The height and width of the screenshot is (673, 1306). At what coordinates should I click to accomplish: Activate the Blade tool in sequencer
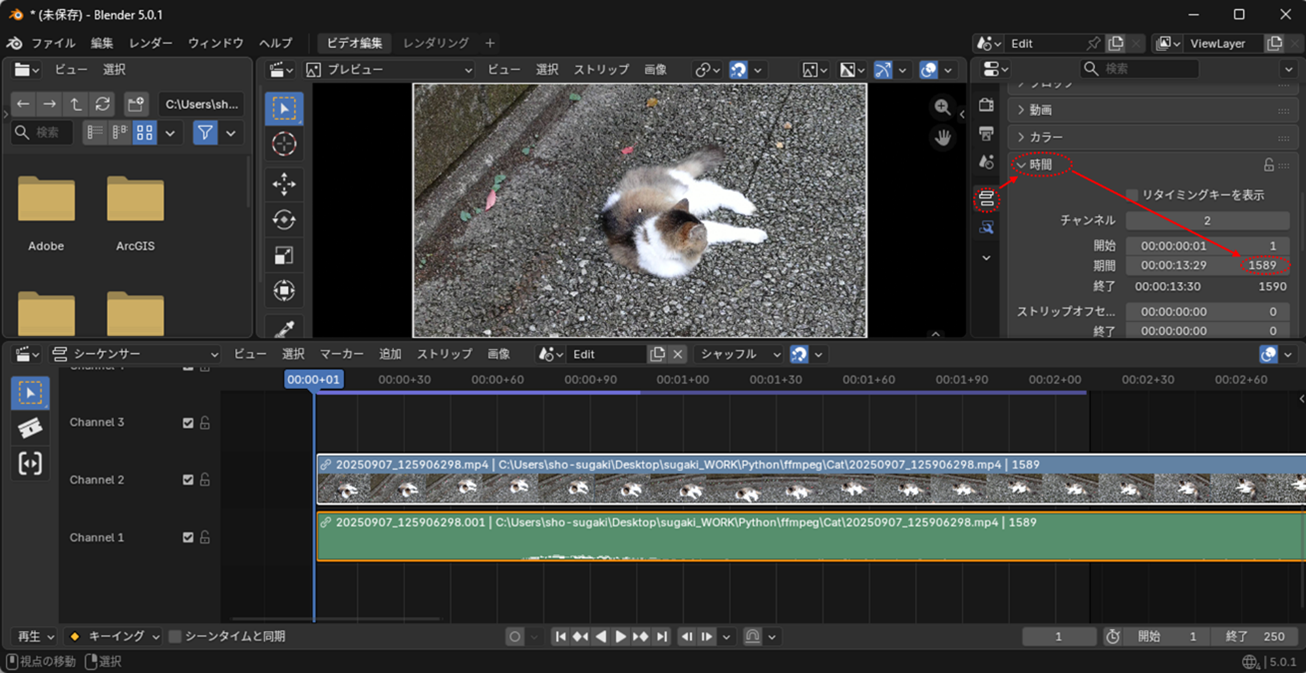(x=30, y=428)
